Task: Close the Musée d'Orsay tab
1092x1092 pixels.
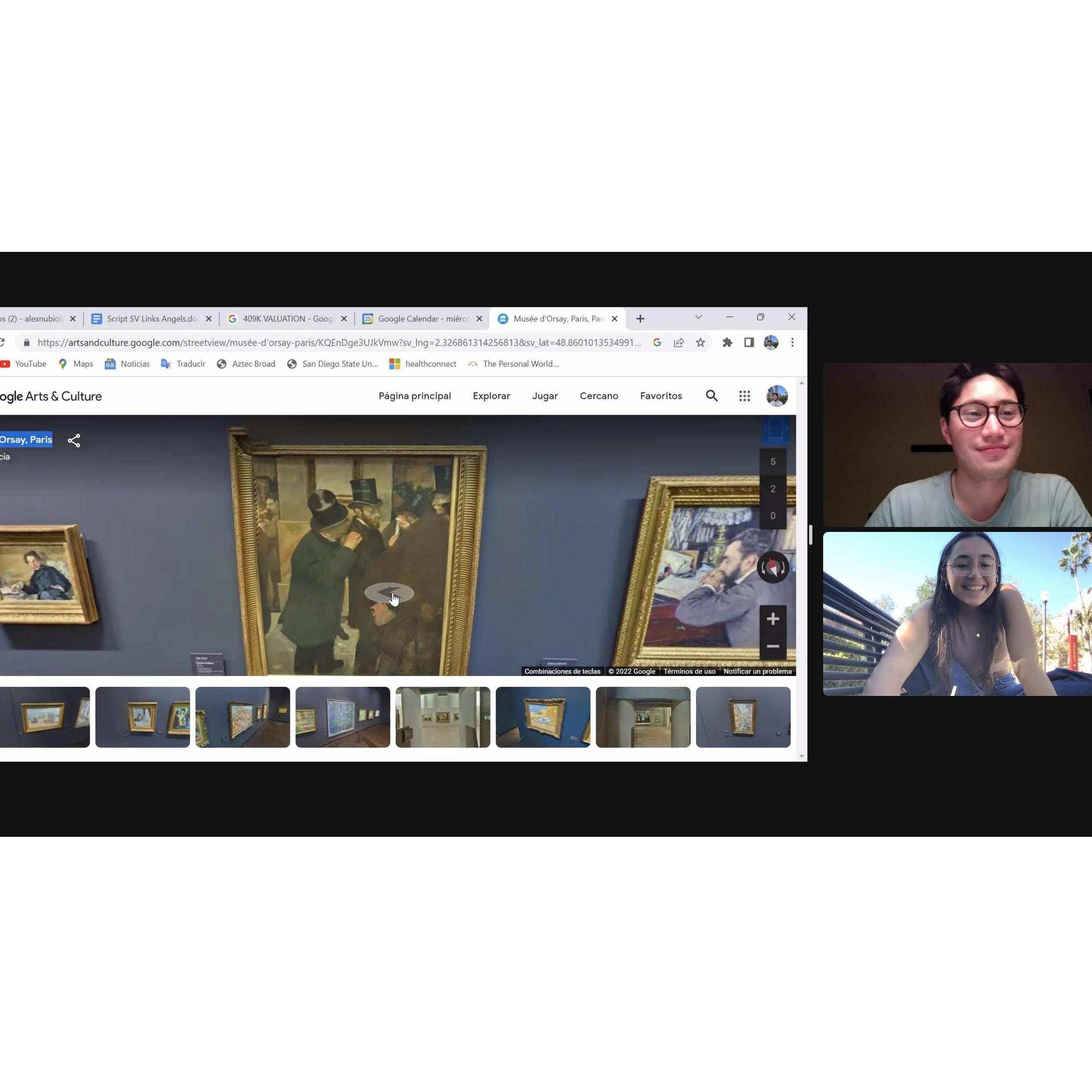Action: coord(614,319)
